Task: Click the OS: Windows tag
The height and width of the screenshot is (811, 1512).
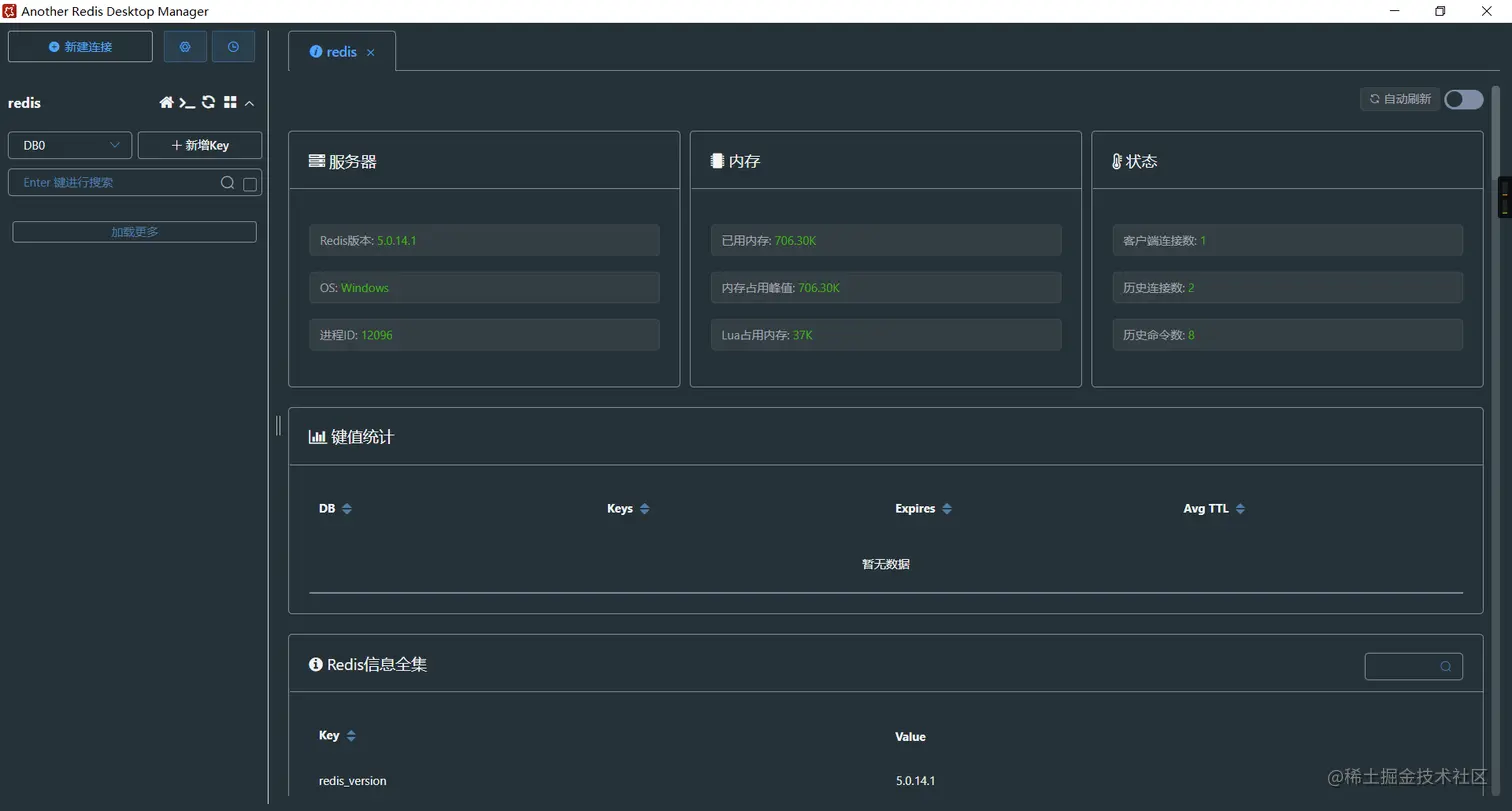Action: point(484,288)
